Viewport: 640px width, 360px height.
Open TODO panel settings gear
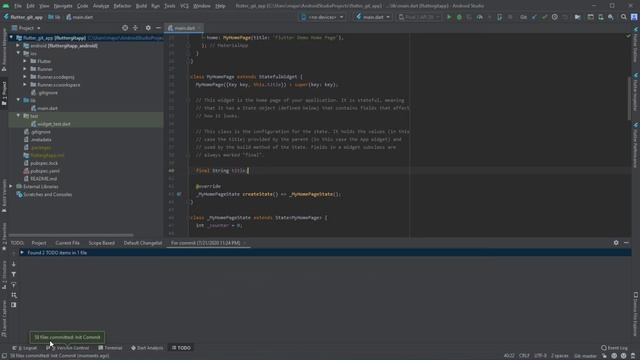click(616, 242)
